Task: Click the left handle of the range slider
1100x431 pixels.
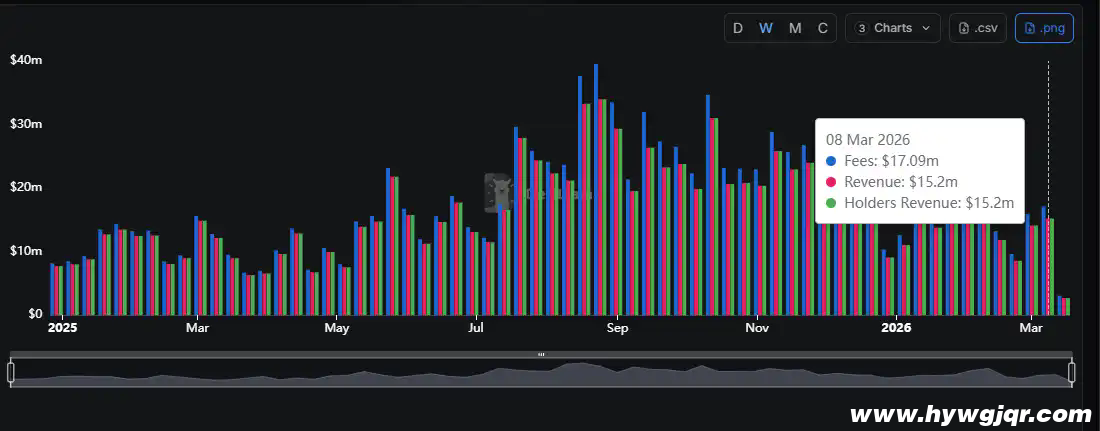Action: coord(11,373)
